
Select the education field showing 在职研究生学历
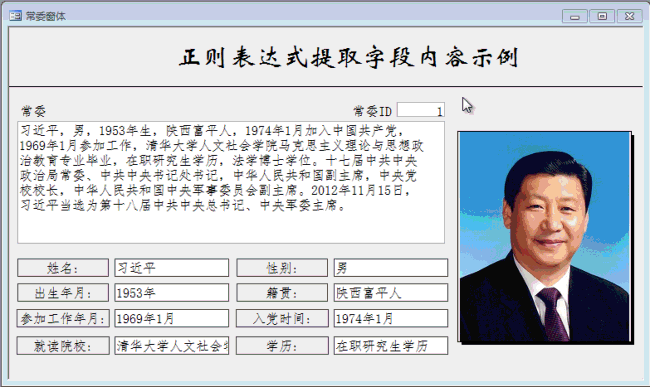pyautogui.click(x=391, y=346)
